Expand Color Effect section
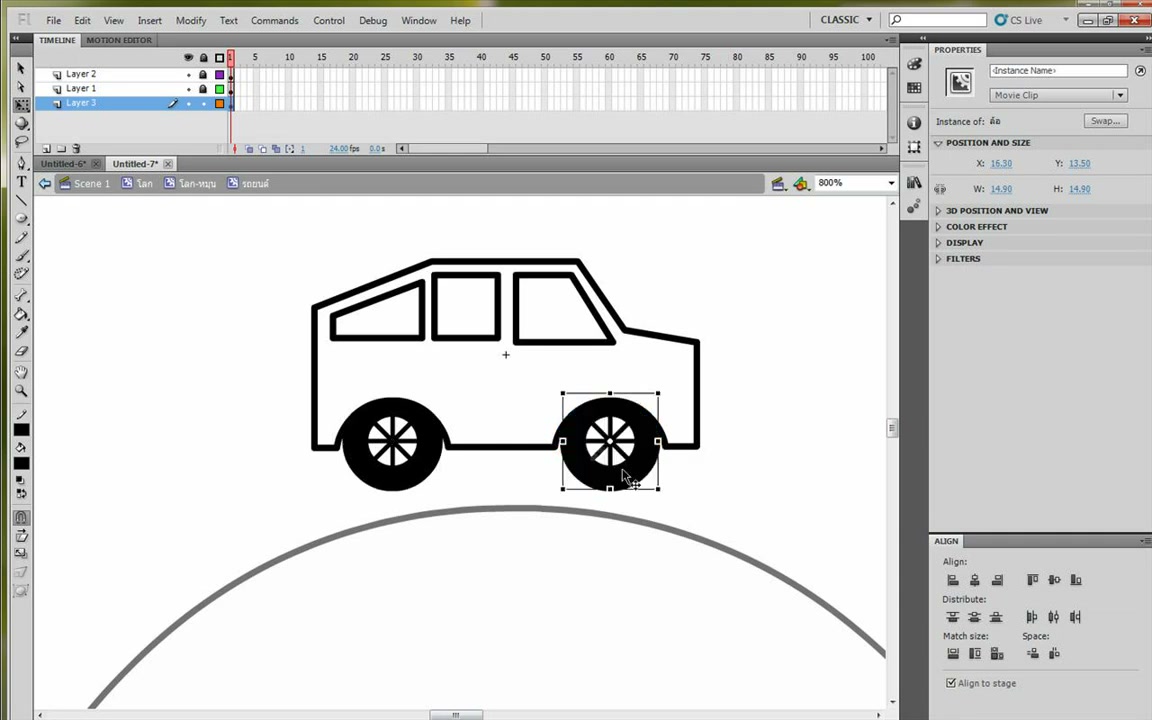 point(938,227)
